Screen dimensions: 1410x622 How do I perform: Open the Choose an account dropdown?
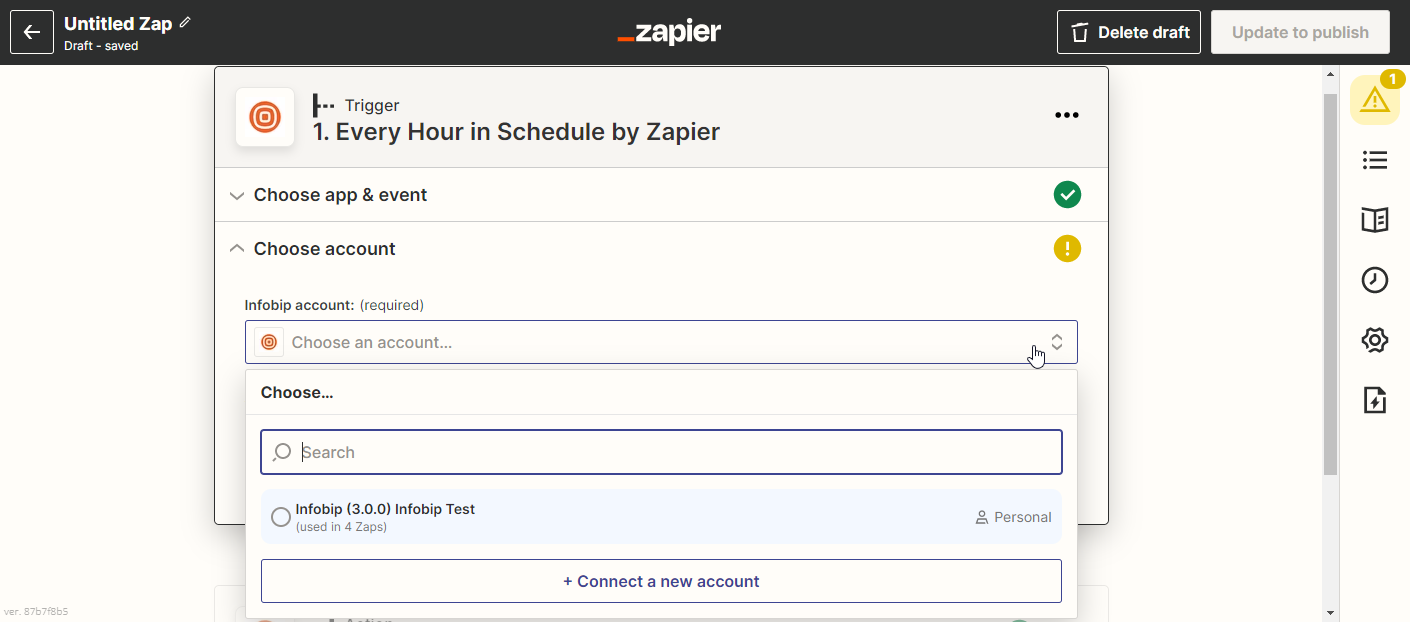(661, 342)
